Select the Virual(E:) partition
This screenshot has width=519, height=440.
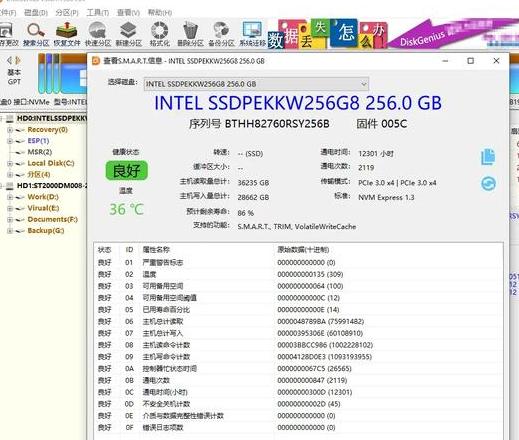click(x=43, y=208)
